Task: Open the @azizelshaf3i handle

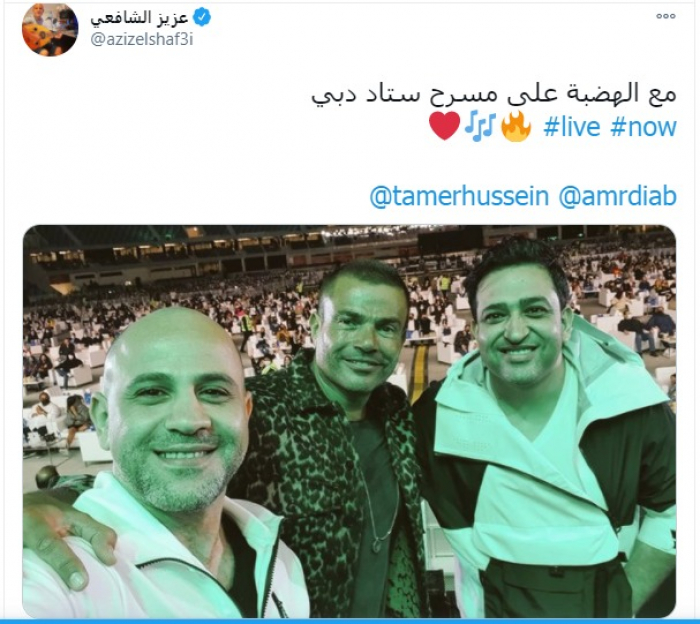Action: (x=142, y=40)
